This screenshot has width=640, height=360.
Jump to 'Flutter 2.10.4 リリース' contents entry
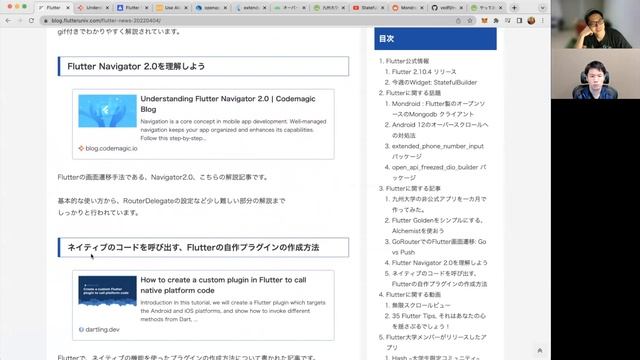424,72
